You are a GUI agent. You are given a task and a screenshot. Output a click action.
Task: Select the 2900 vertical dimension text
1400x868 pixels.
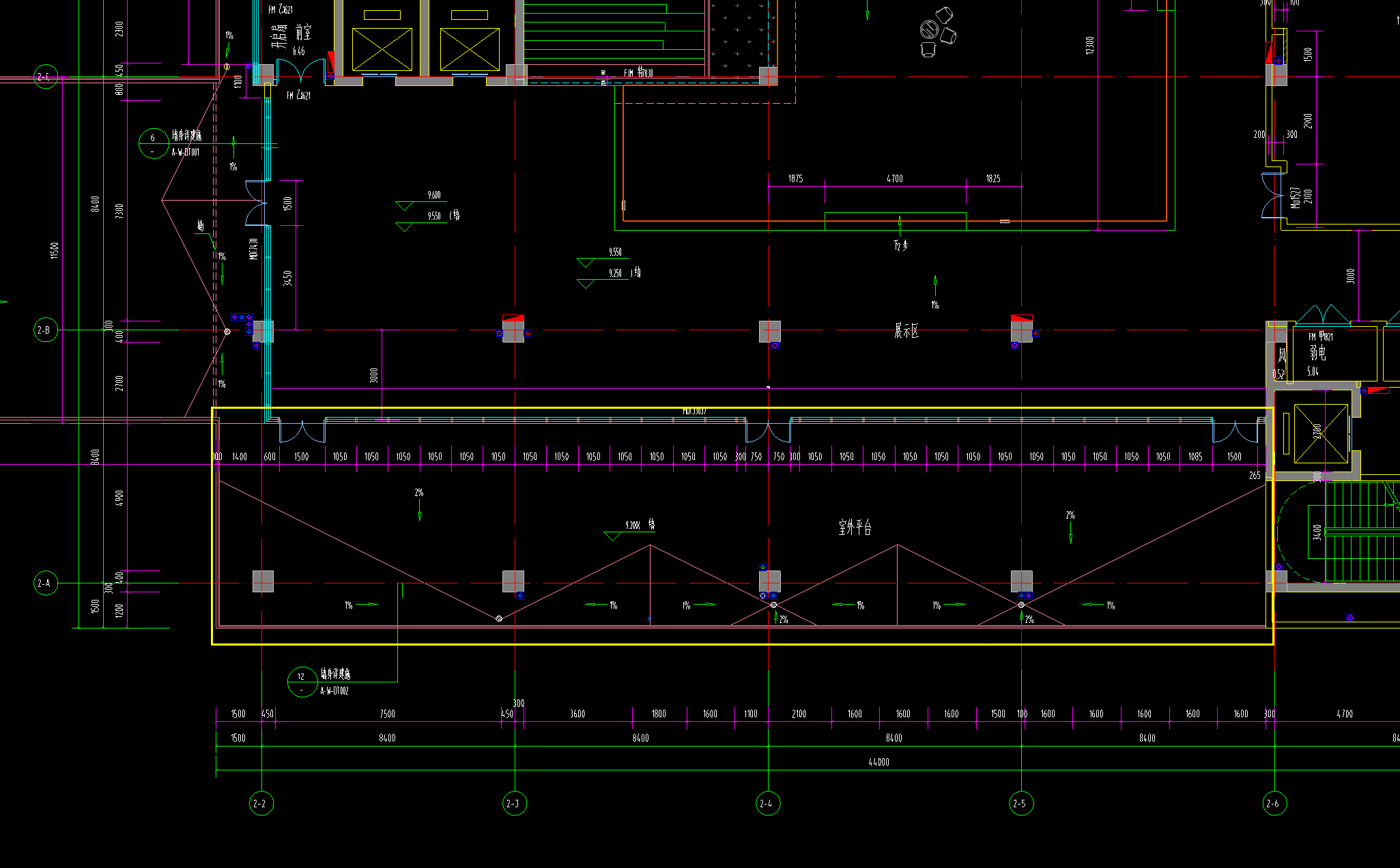tap(1307, 121)
